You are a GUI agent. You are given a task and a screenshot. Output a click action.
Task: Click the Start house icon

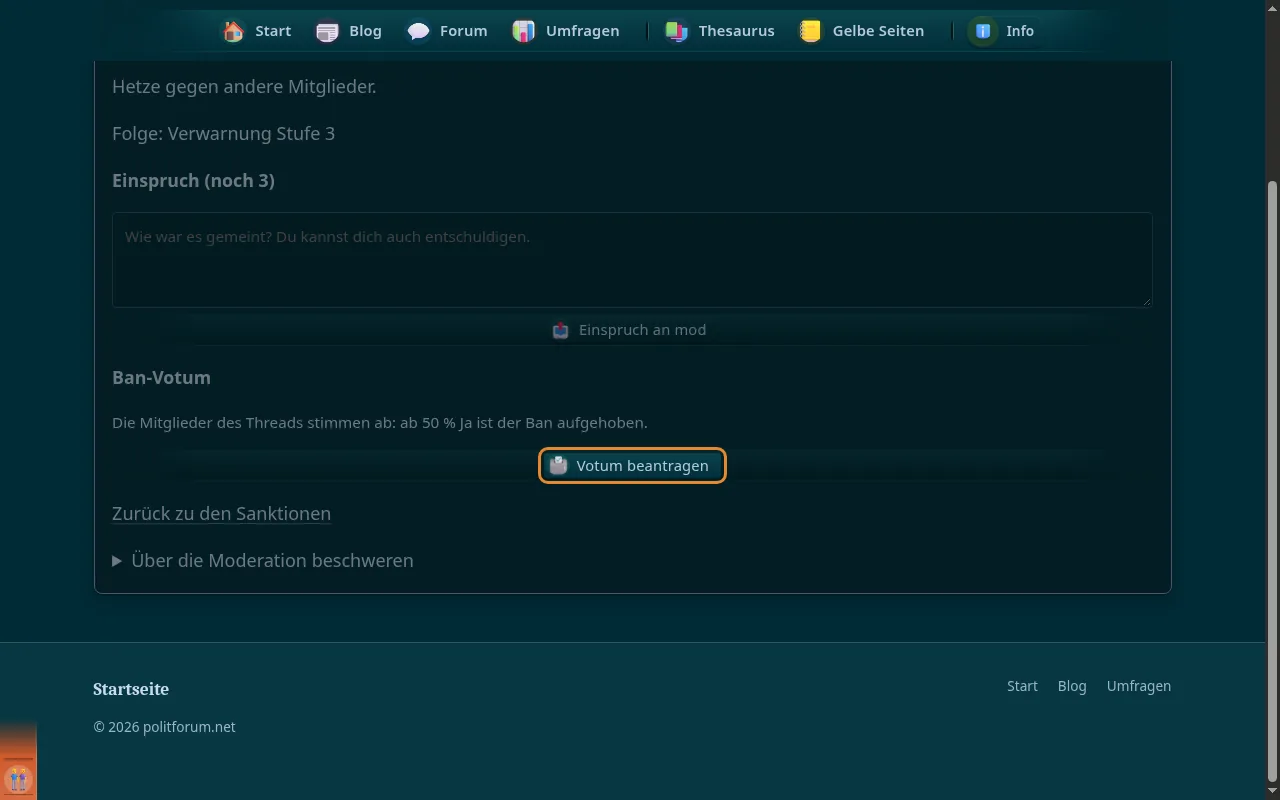(233, 31)
